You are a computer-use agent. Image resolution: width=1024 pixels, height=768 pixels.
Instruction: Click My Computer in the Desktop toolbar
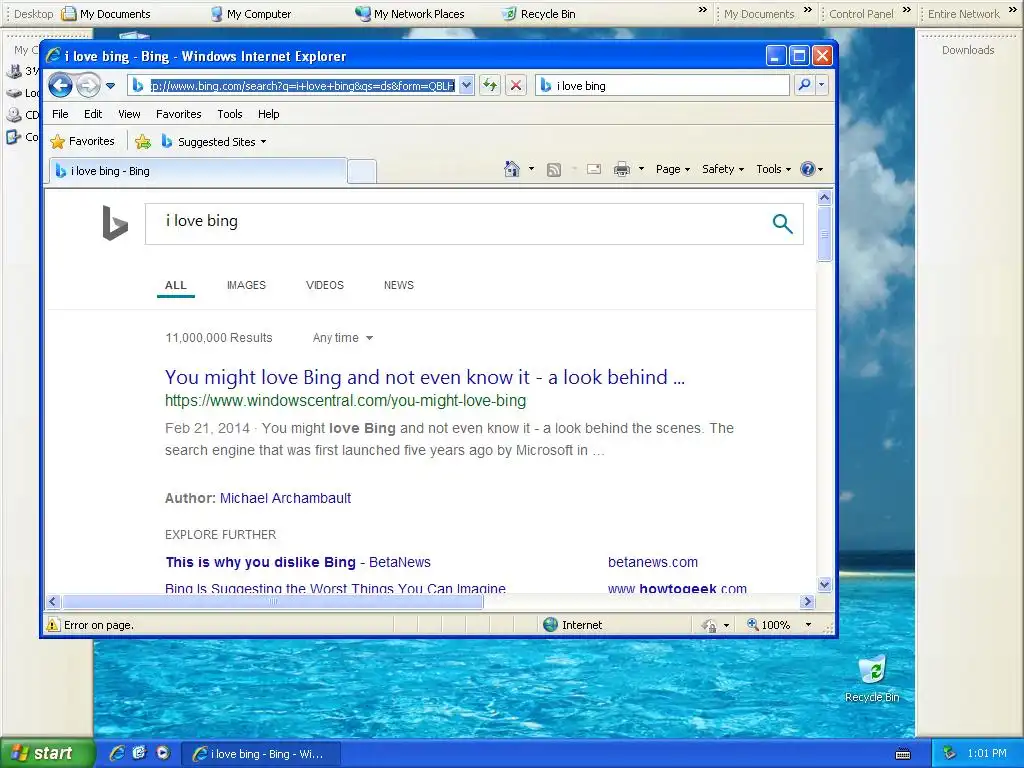(250, 14)
